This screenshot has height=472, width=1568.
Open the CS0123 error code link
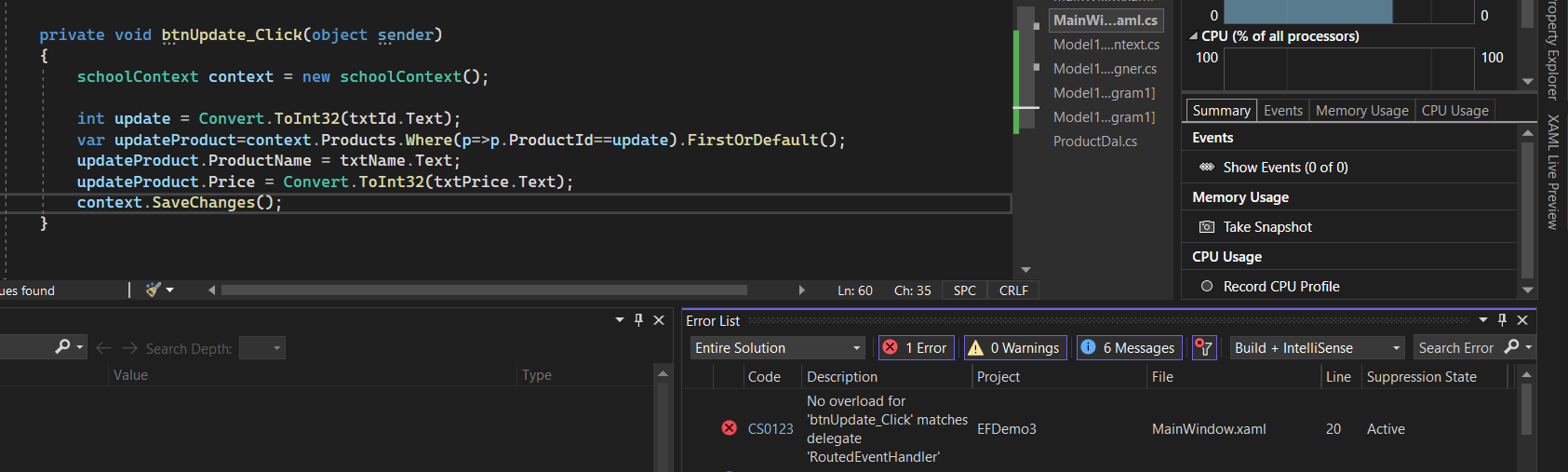[771, 429]
